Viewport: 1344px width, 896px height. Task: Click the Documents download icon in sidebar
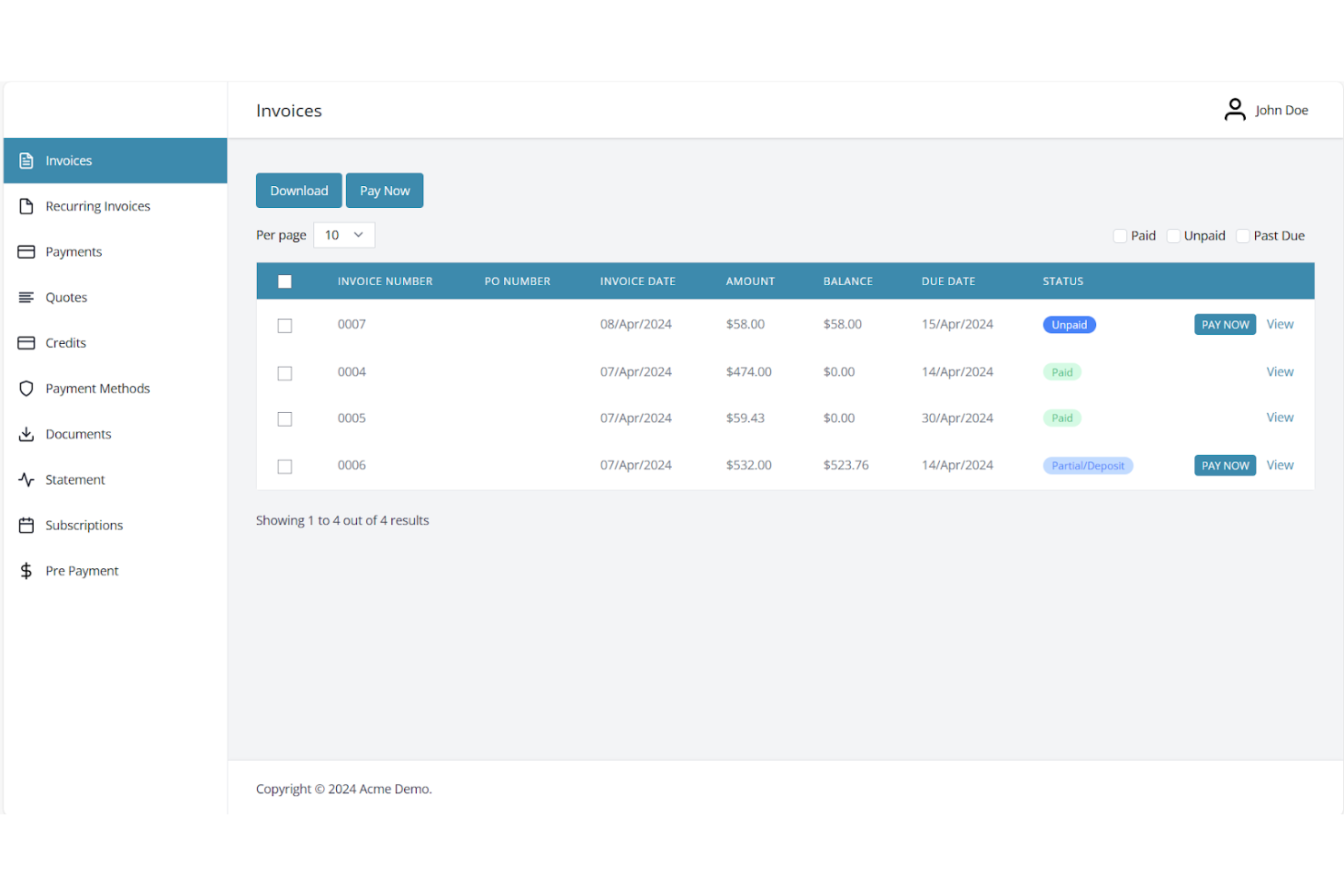[26, 434]
